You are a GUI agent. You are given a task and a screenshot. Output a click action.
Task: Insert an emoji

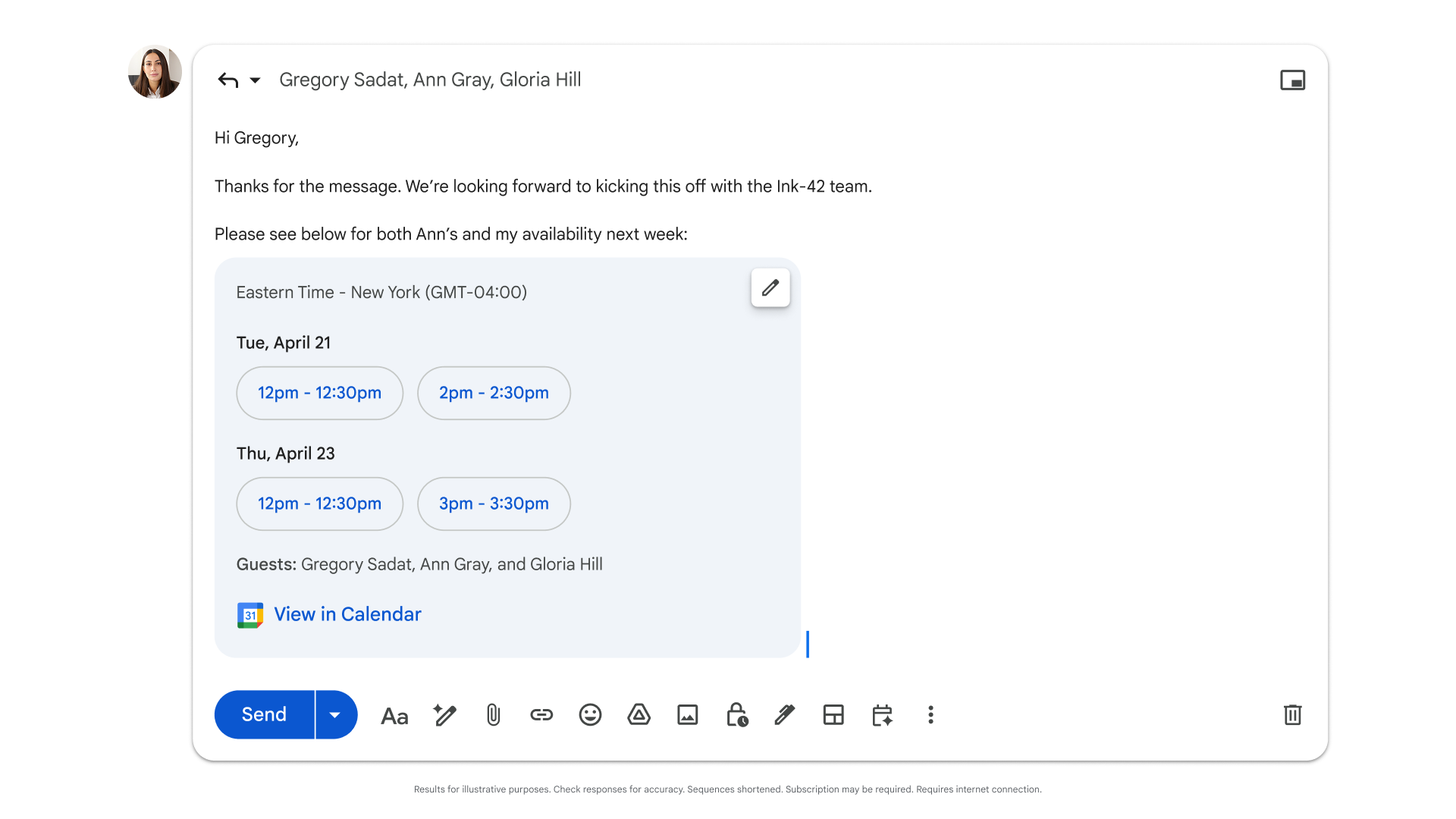pyautogui.click(x=590, y=714)
